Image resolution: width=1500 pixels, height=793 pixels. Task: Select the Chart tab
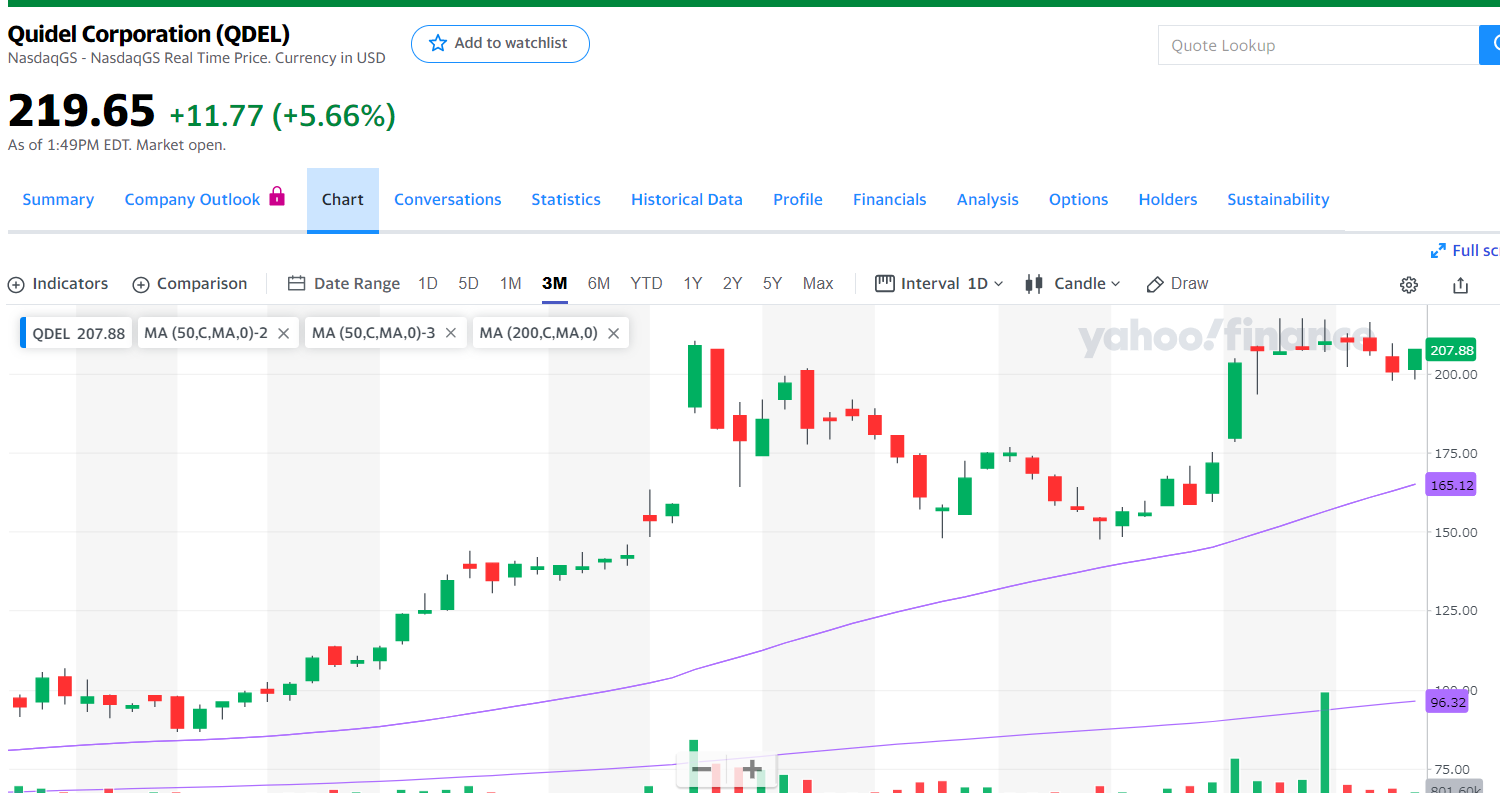(x=343, y=200)
